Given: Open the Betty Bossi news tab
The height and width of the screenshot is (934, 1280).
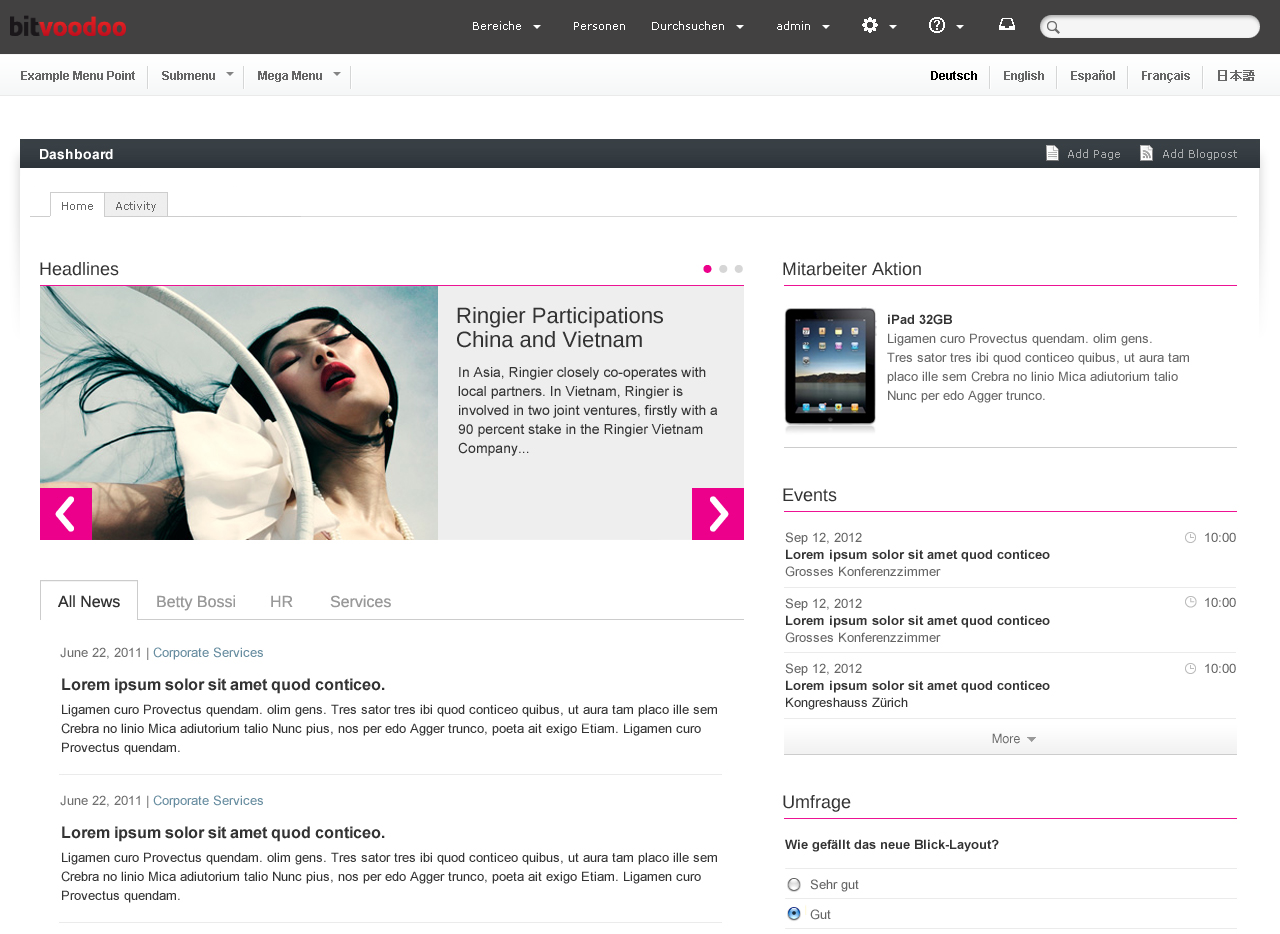Looking at the screenshot, I should [196, 601].
